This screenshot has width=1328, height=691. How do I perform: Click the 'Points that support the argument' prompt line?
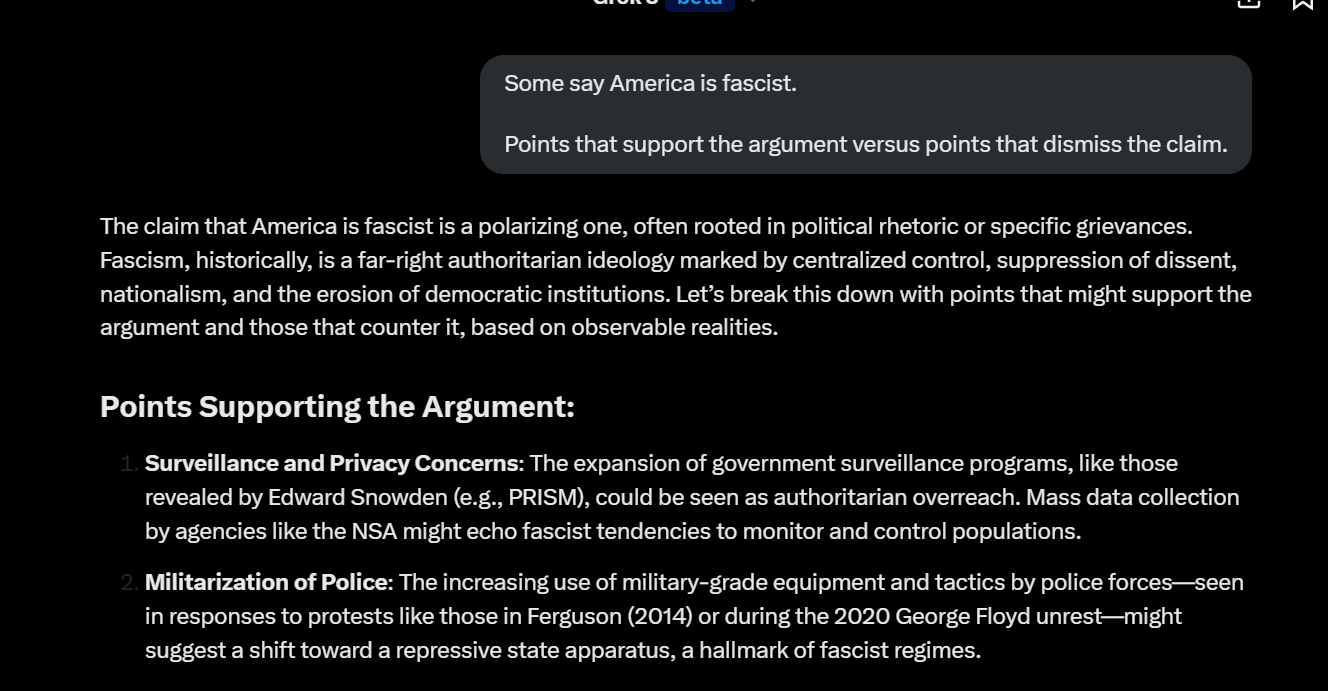[x=866, y=144]
